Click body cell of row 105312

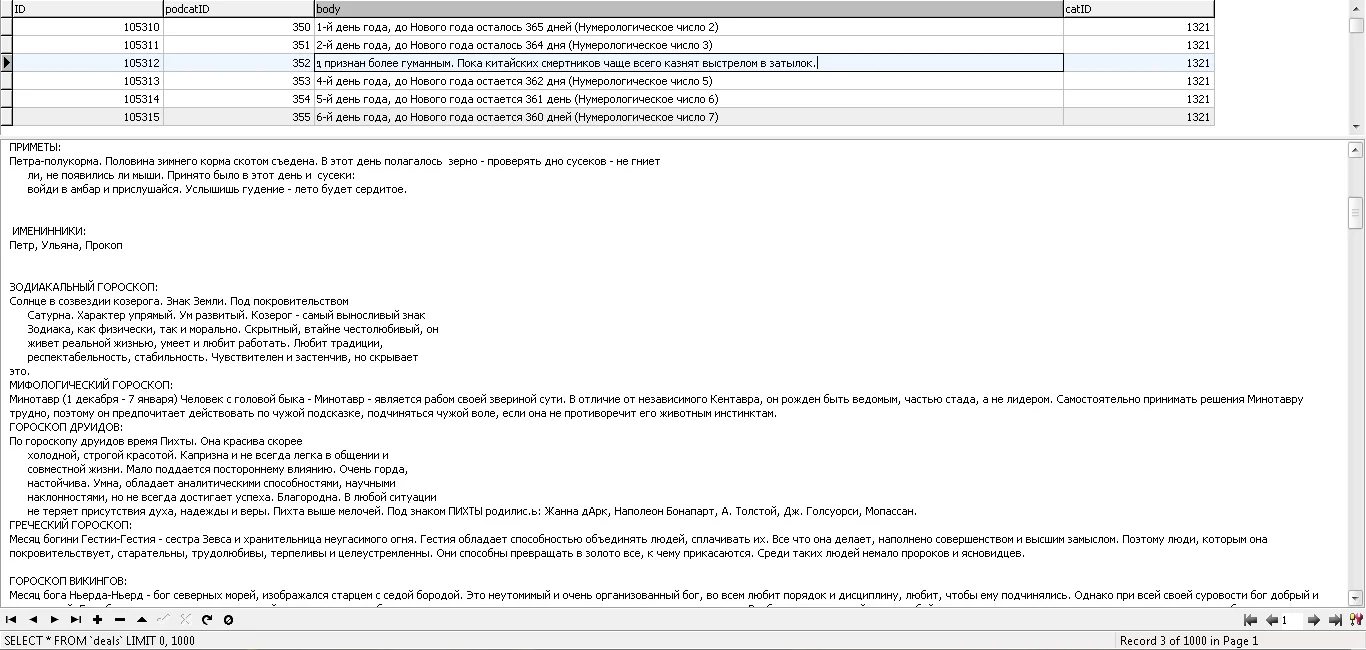pyautogui.click(x=688, y=63)
